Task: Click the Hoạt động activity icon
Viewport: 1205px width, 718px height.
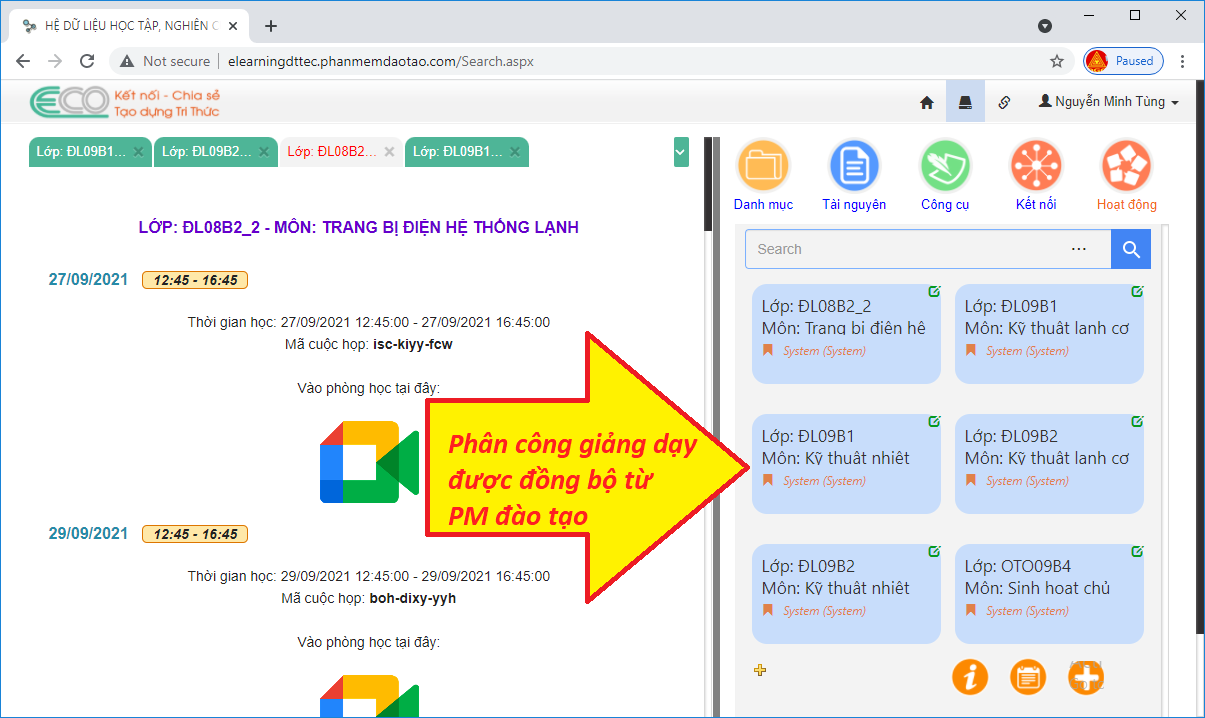Action: (x=1126, y=166)
